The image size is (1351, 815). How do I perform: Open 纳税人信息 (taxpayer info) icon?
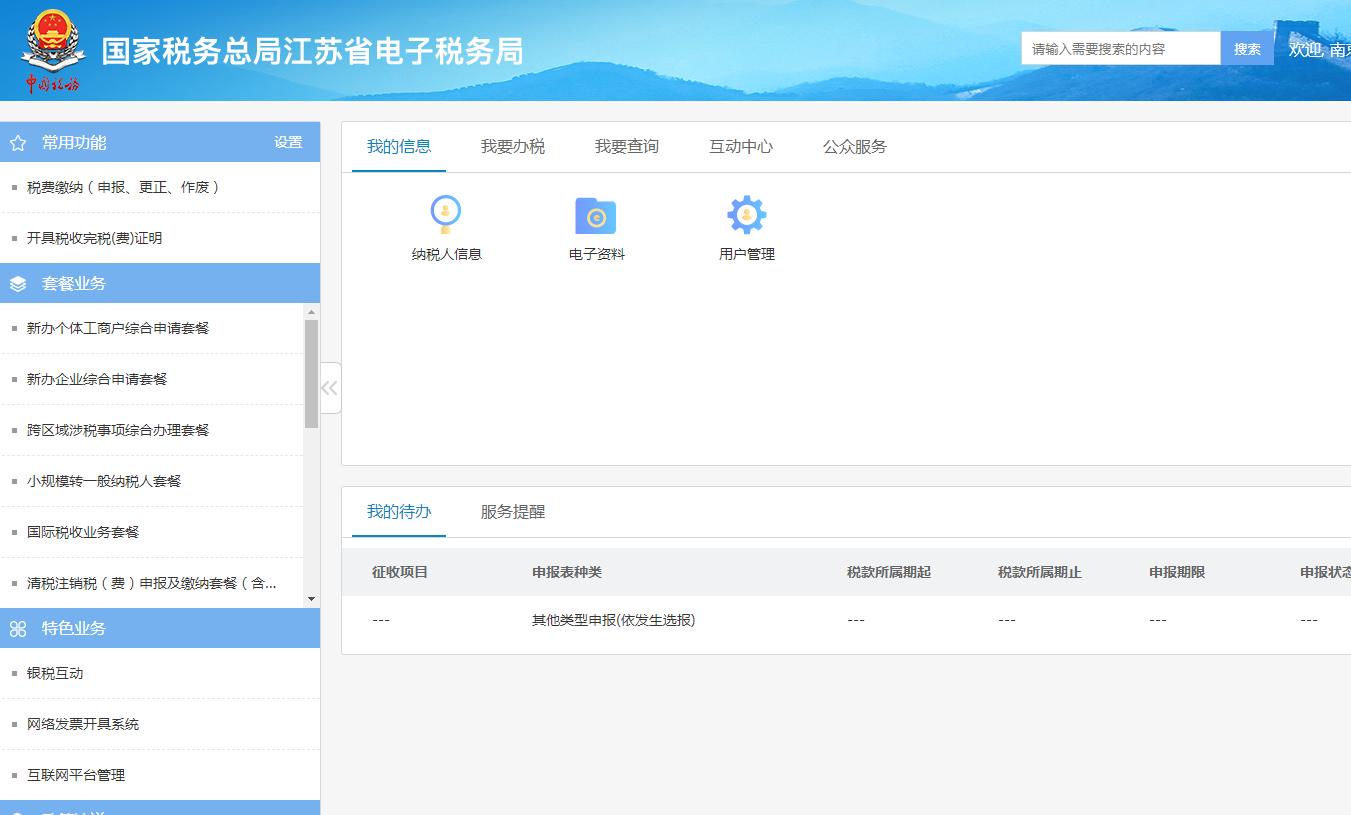(x=446, y=226)
